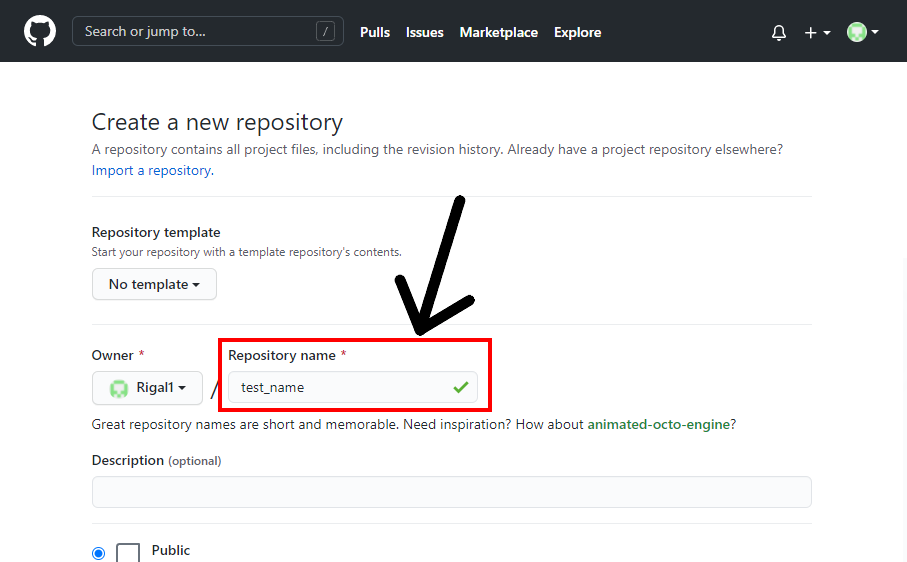
Task: Open the user avatar account menu
Action: tap(862, 32)
